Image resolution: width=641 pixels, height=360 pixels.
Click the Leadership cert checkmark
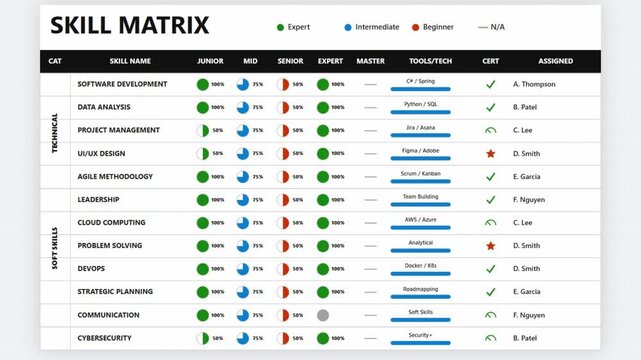coord(491,200)
